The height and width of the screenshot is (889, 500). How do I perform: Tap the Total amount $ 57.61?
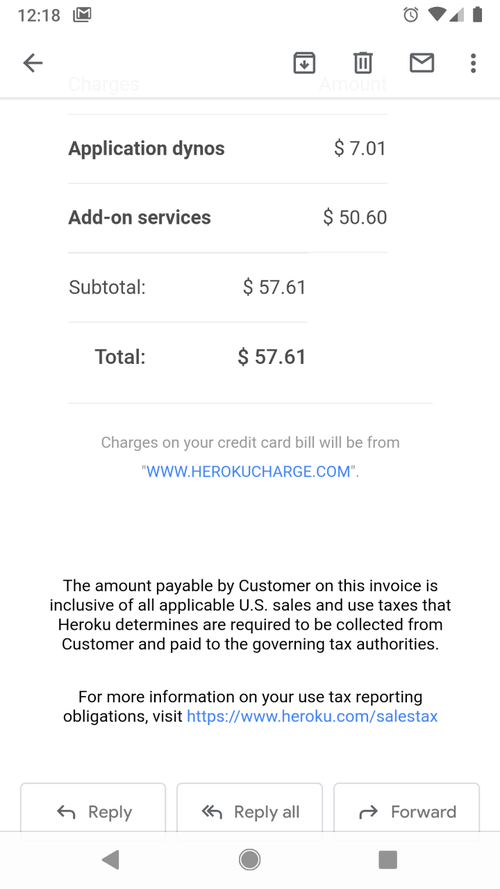click(272, 357)
